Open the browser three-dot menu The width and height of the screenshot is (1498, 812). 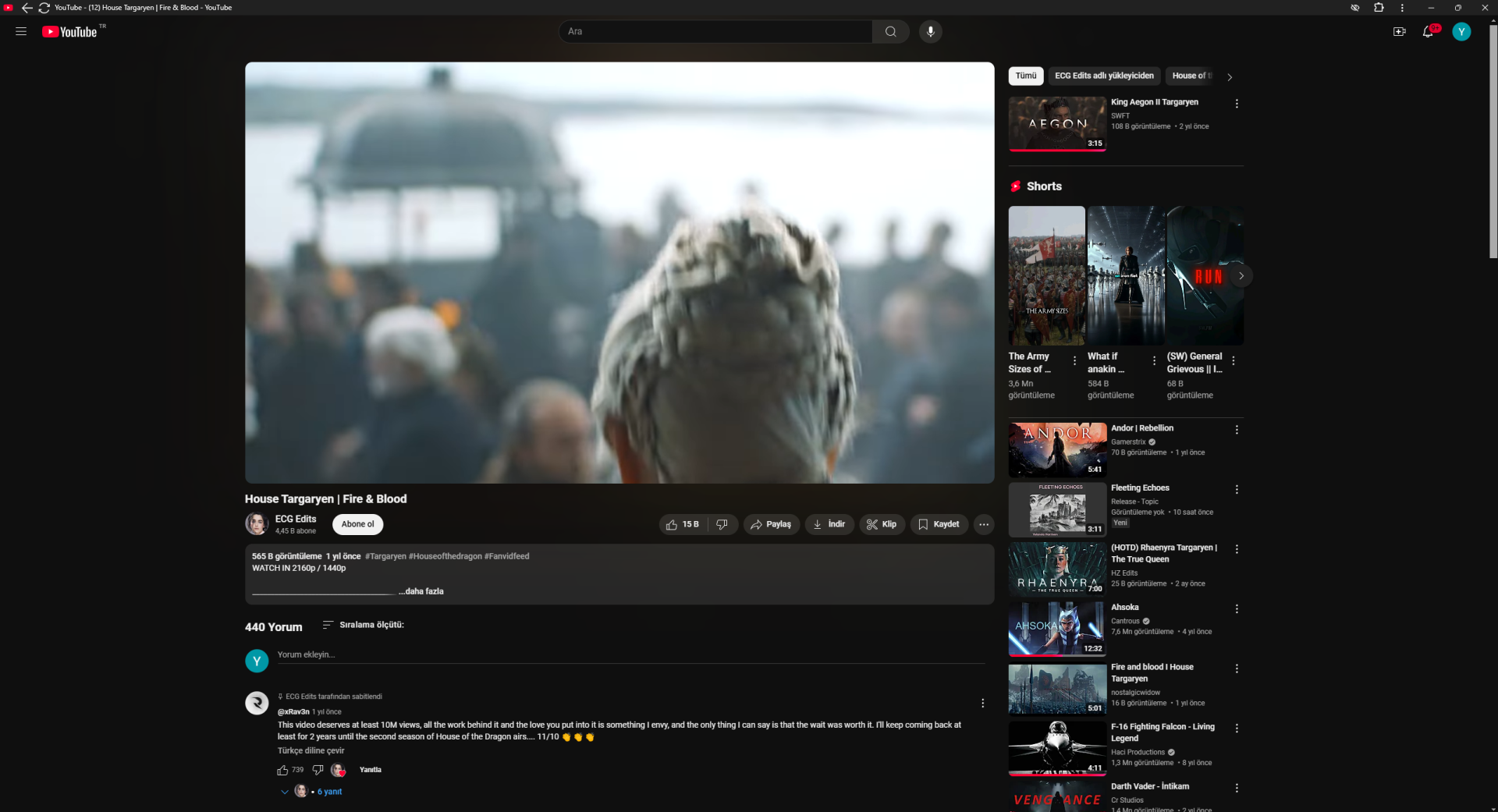(1402, 8)
